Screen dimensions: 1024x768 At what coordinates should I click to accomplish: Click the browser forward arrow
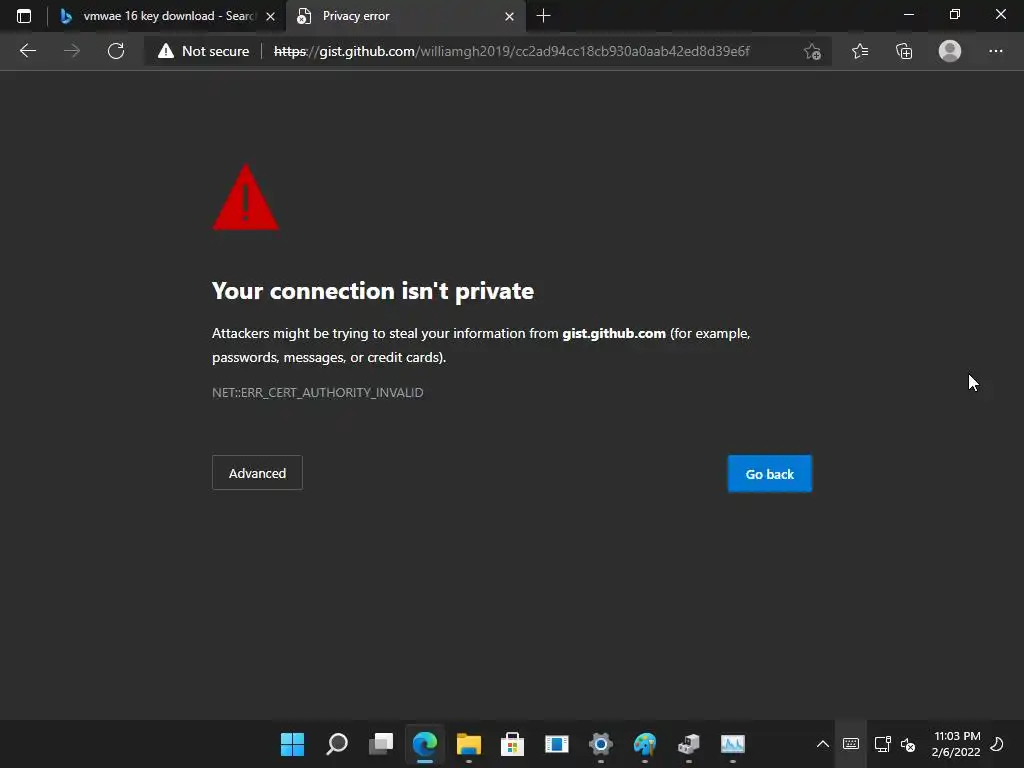pyautogui.click(x=72, y=51)
